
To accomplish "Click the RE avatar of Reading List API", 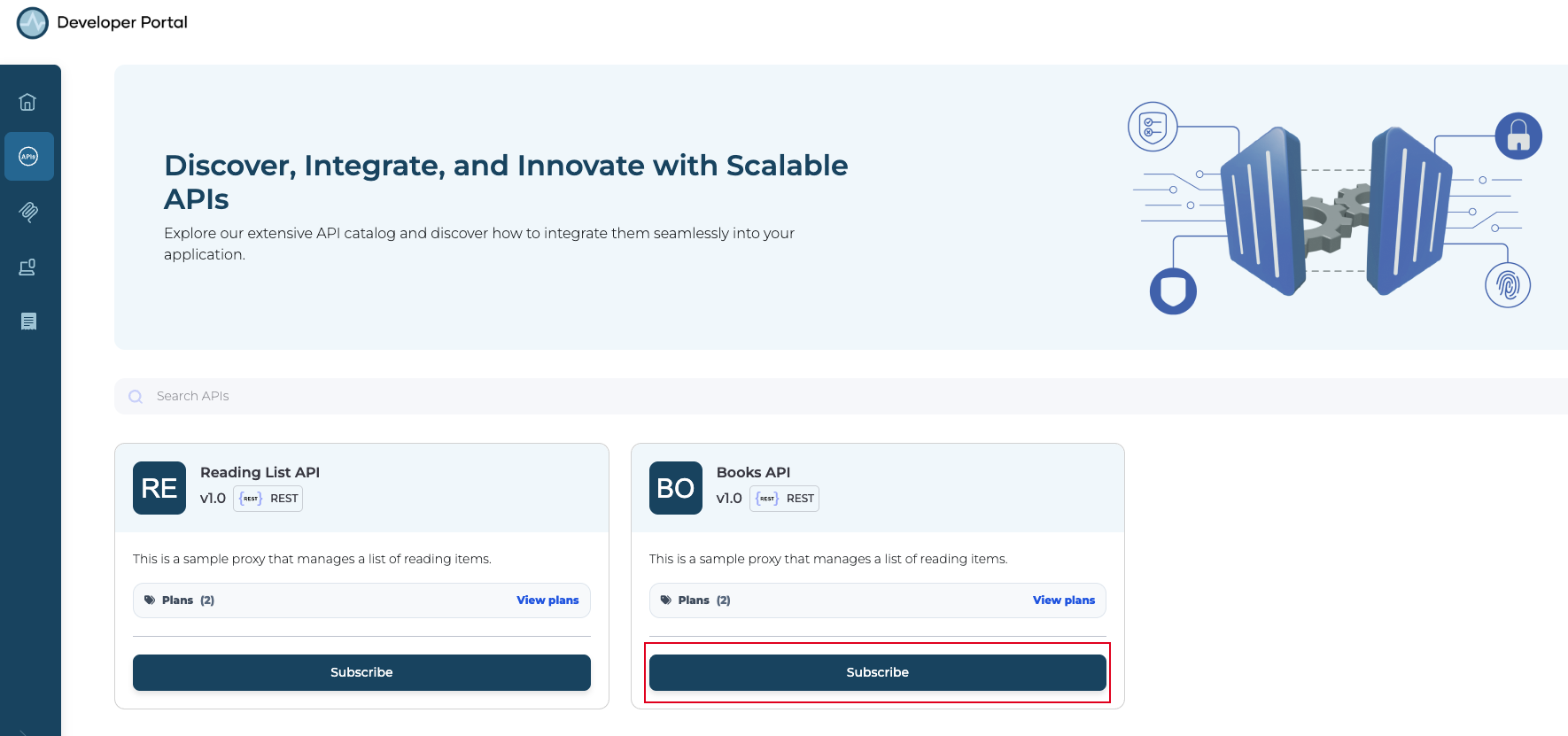I will pyautogui.click(x=159, y=488).
